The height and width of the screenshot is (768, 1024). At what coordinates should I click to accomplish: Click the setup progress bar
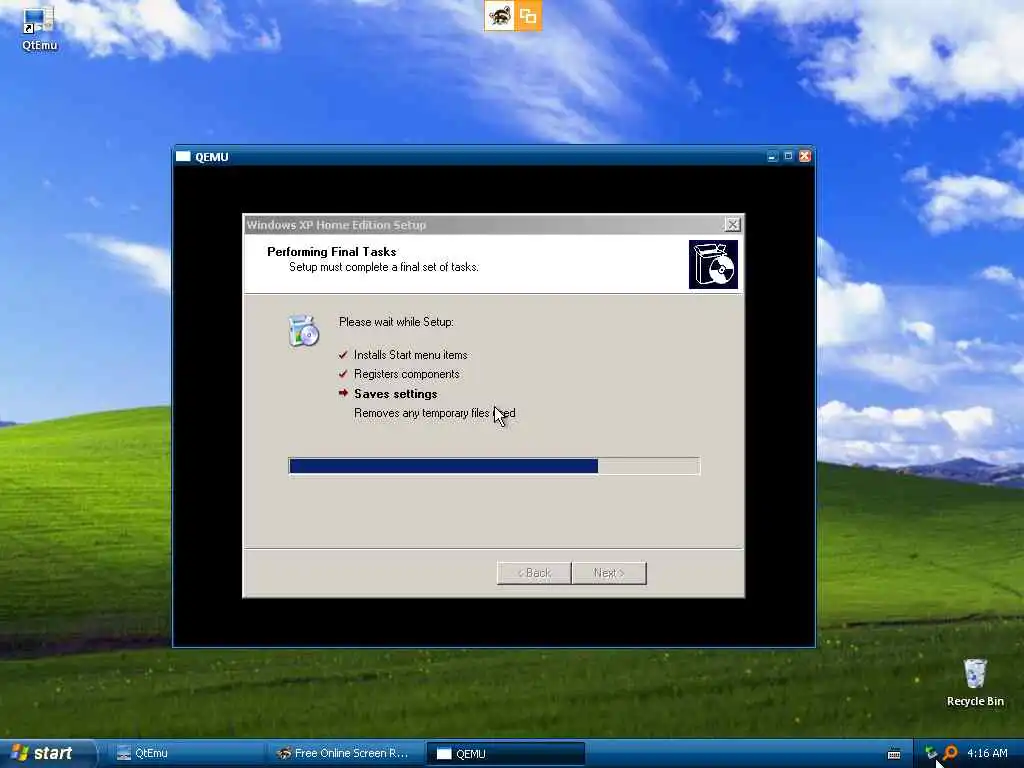[x=494, y=466]
